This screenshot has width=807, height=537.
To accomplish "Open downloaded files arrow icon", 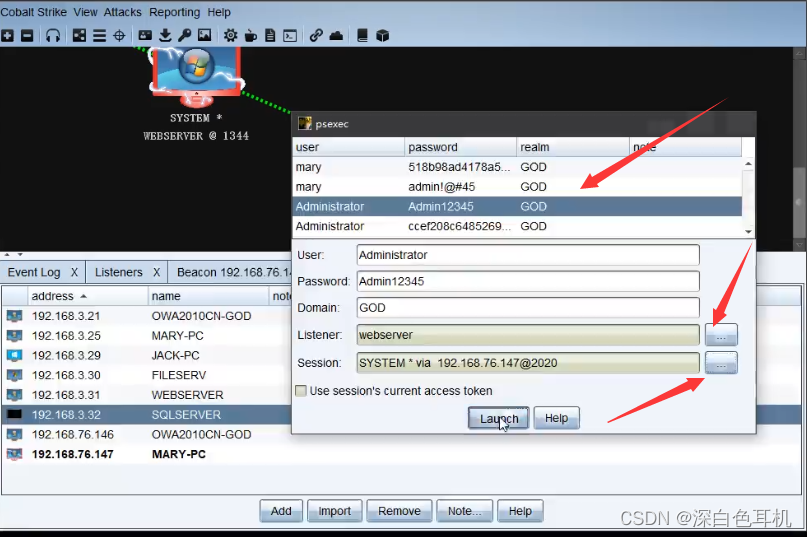I will (165, 36).
